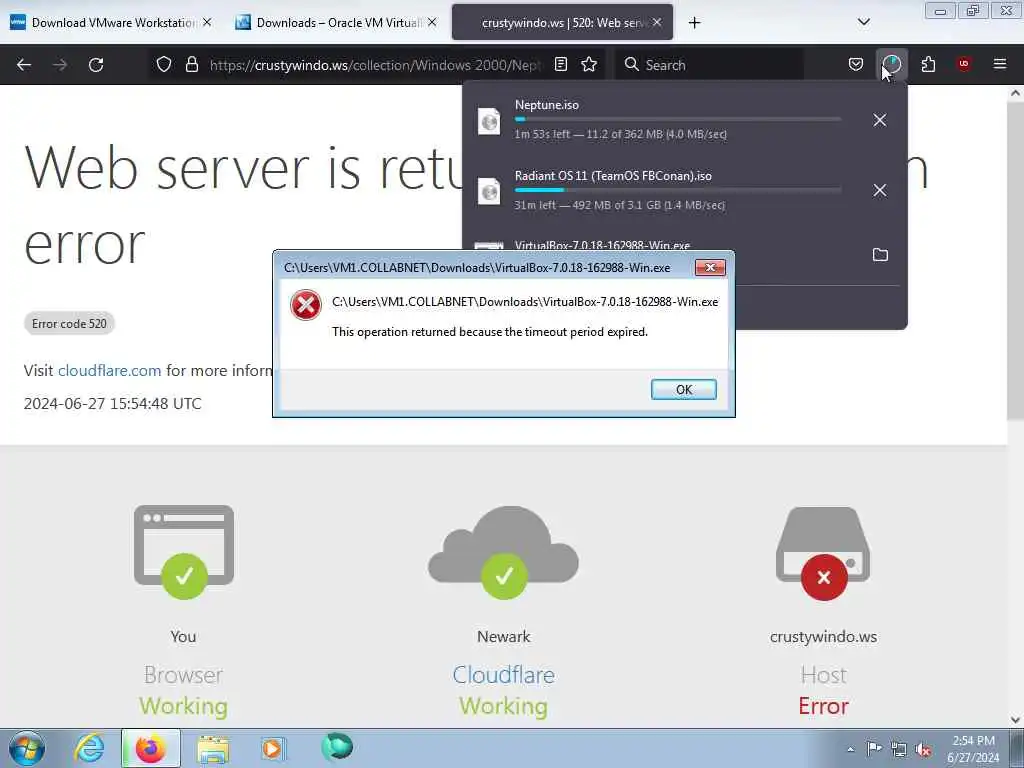Cancel the Neptune.iso download
The image size is (1024, 768).
click(x=880, y=120)
